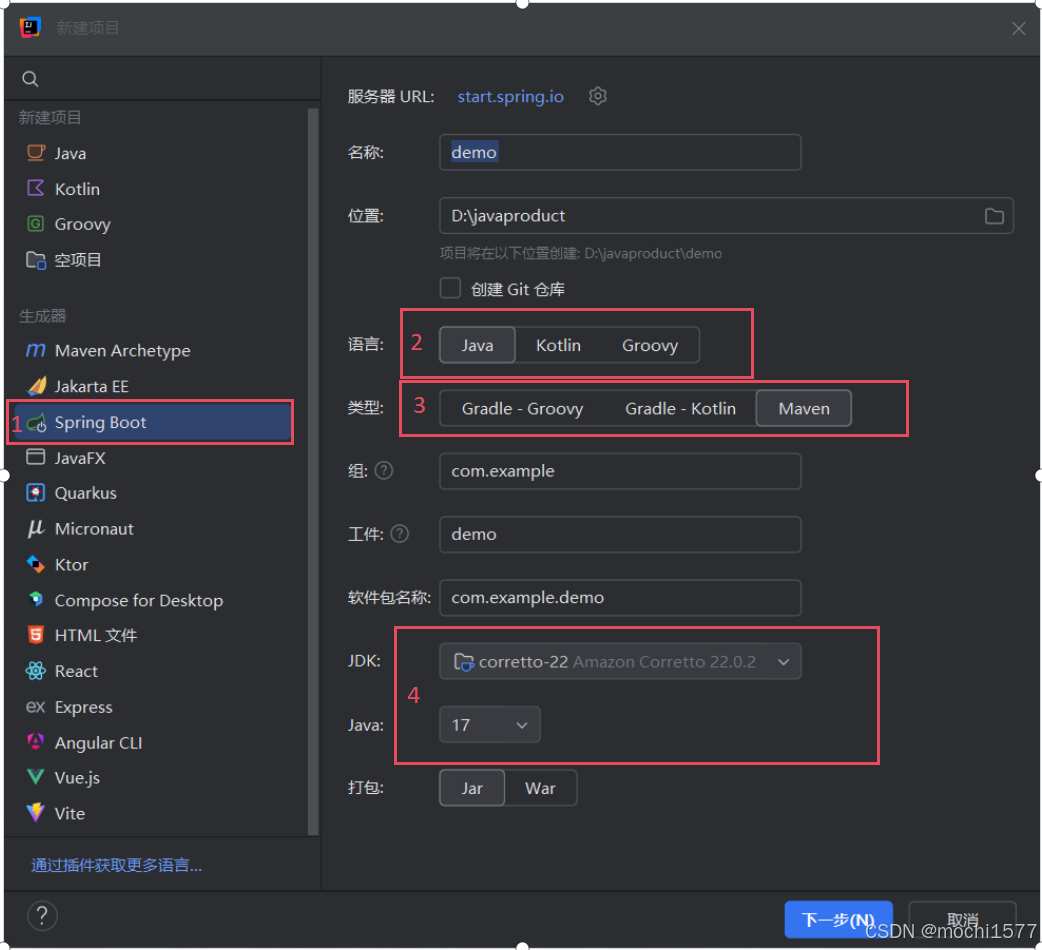This screenshot has height=950, width=1042.
Task: Click the search magnifier icon
Action: tap(30, 79)
